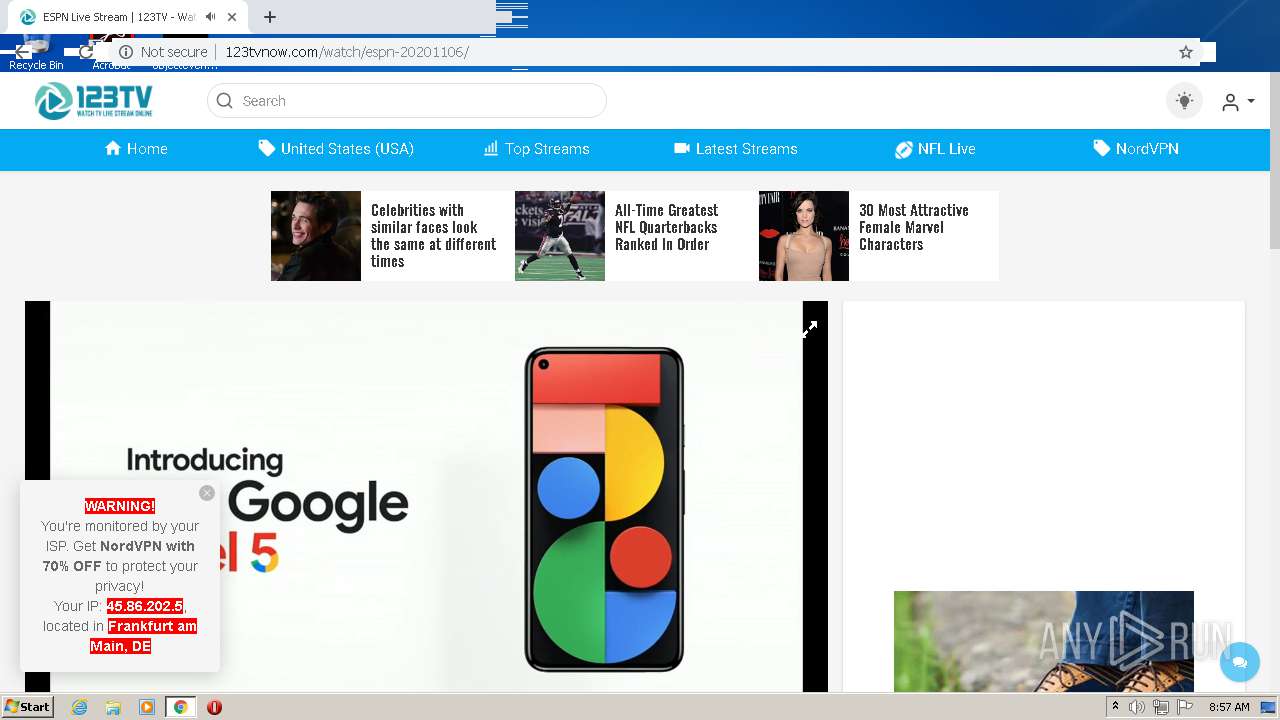Open 'All-Time Greatest NFL Quarterbacks' link

666,227
